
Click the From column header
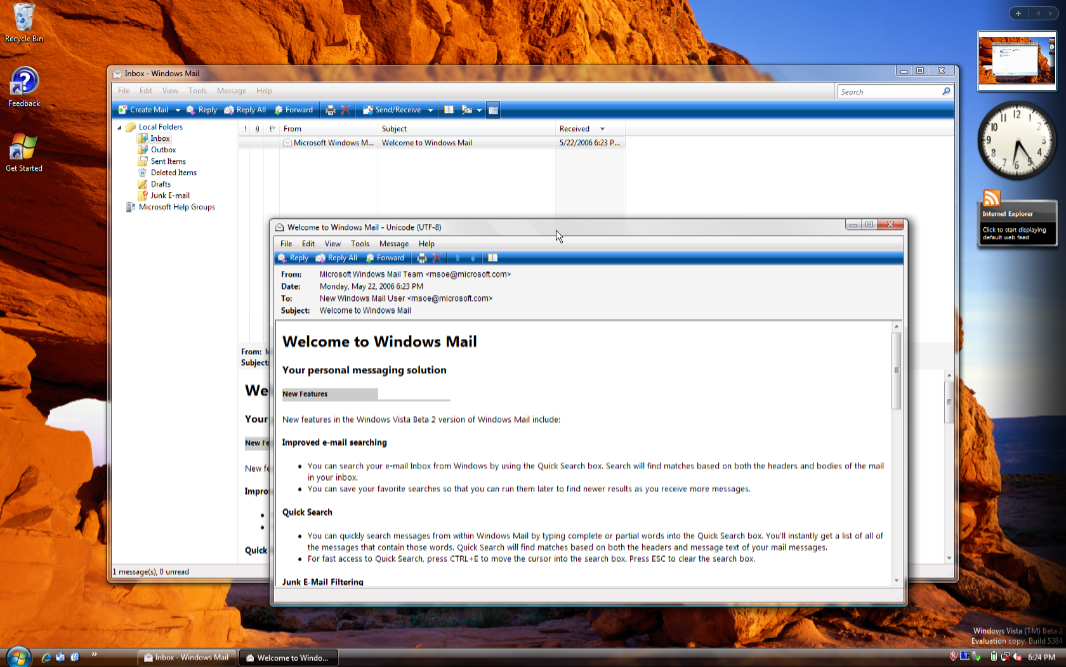(328, 129)
